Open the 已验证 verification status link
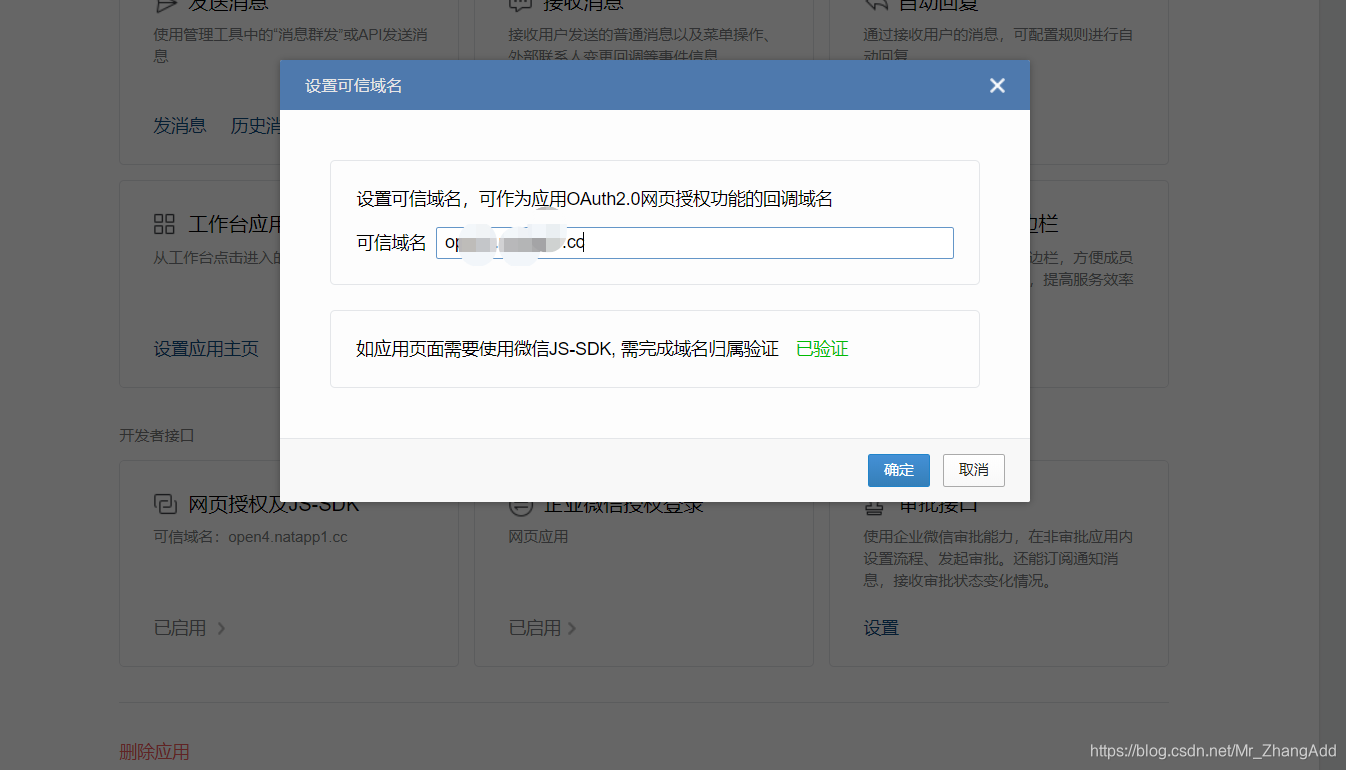 (x=821, y=348)
